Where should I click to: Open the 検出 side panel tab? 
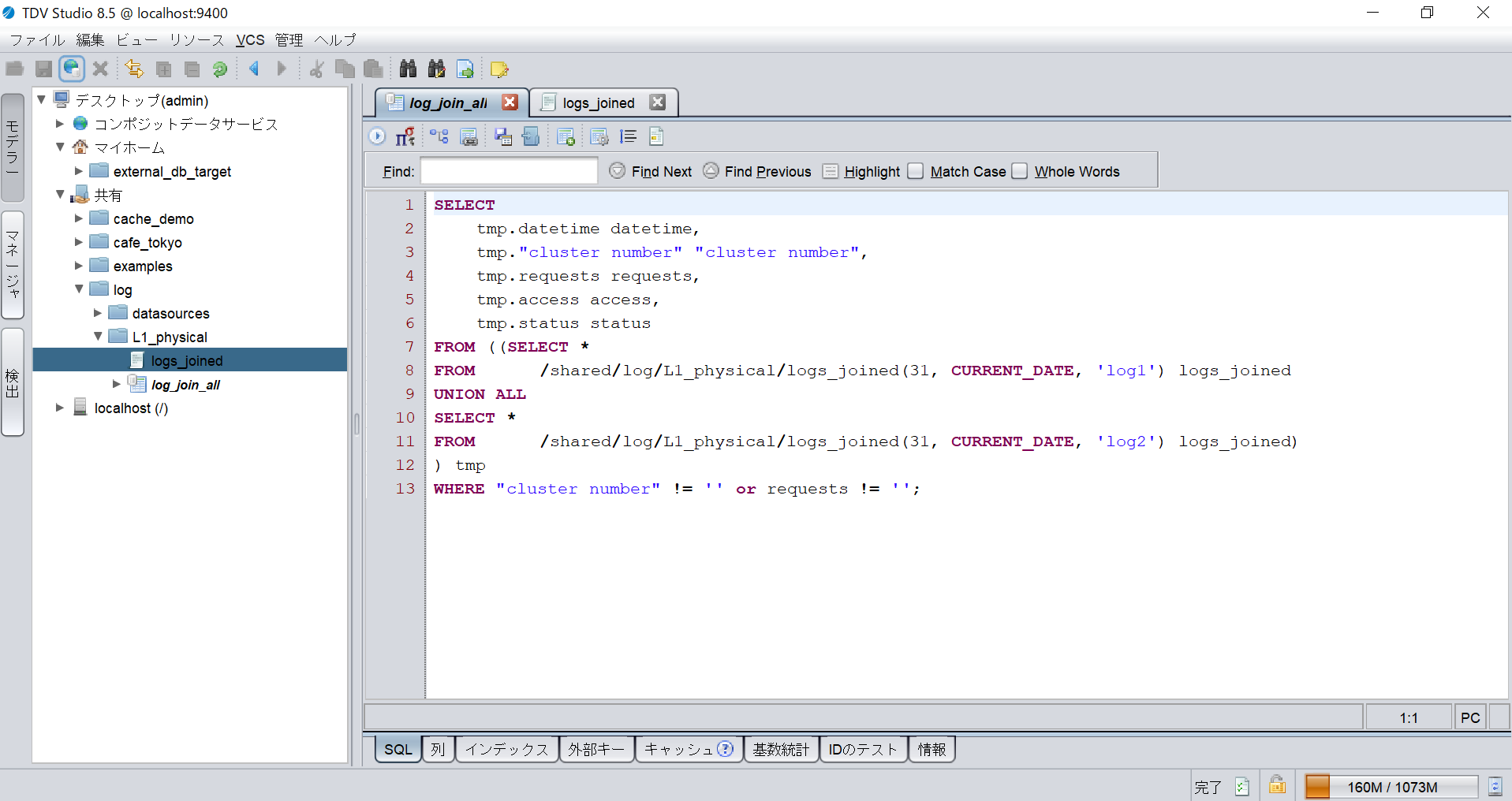(13, 382)
